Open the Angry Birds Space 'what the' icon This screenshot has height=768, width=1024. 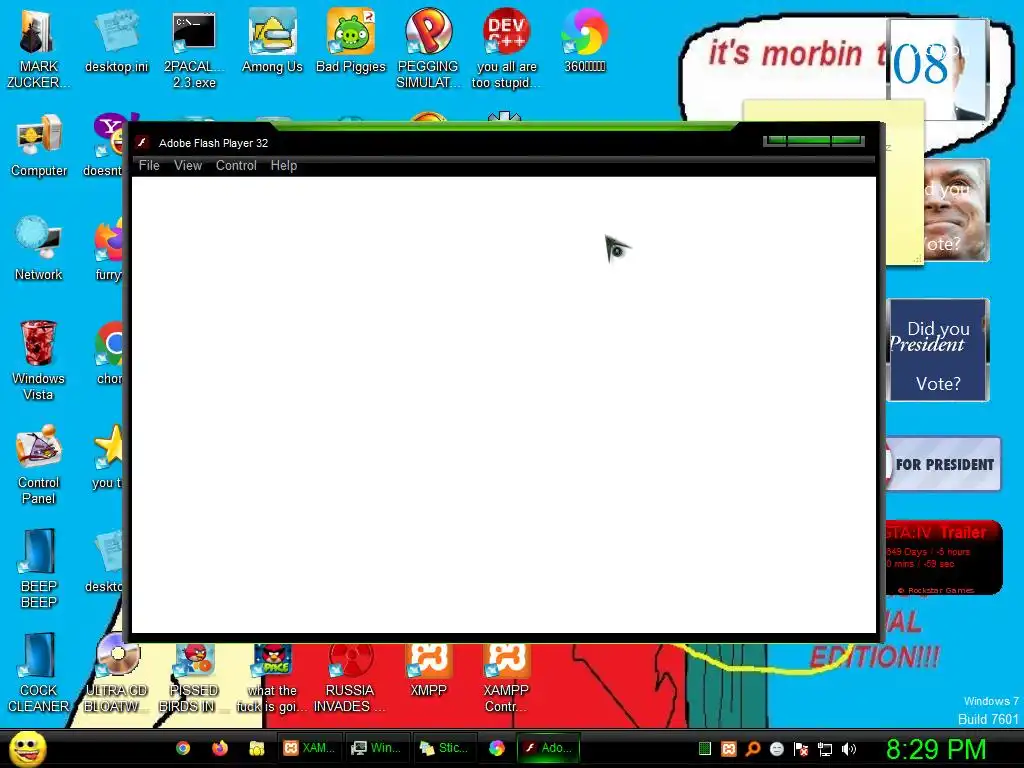[x=272, y=678]
